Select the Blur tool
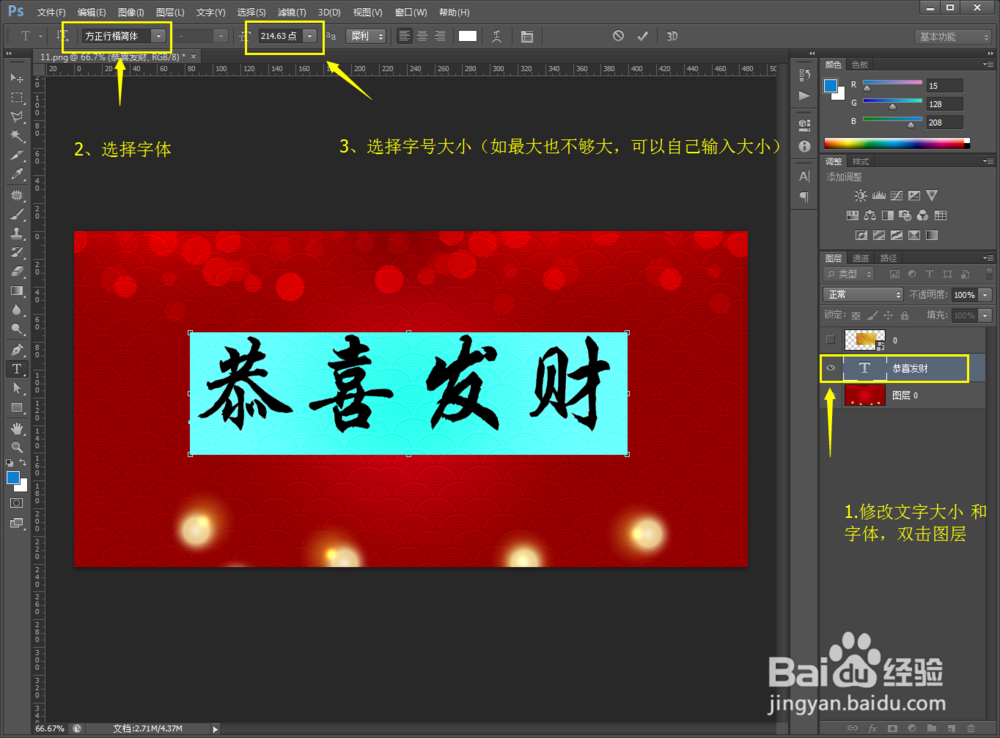Viewport: 1000px width, 738px height. pyautogui.click(x=17, y=311)
